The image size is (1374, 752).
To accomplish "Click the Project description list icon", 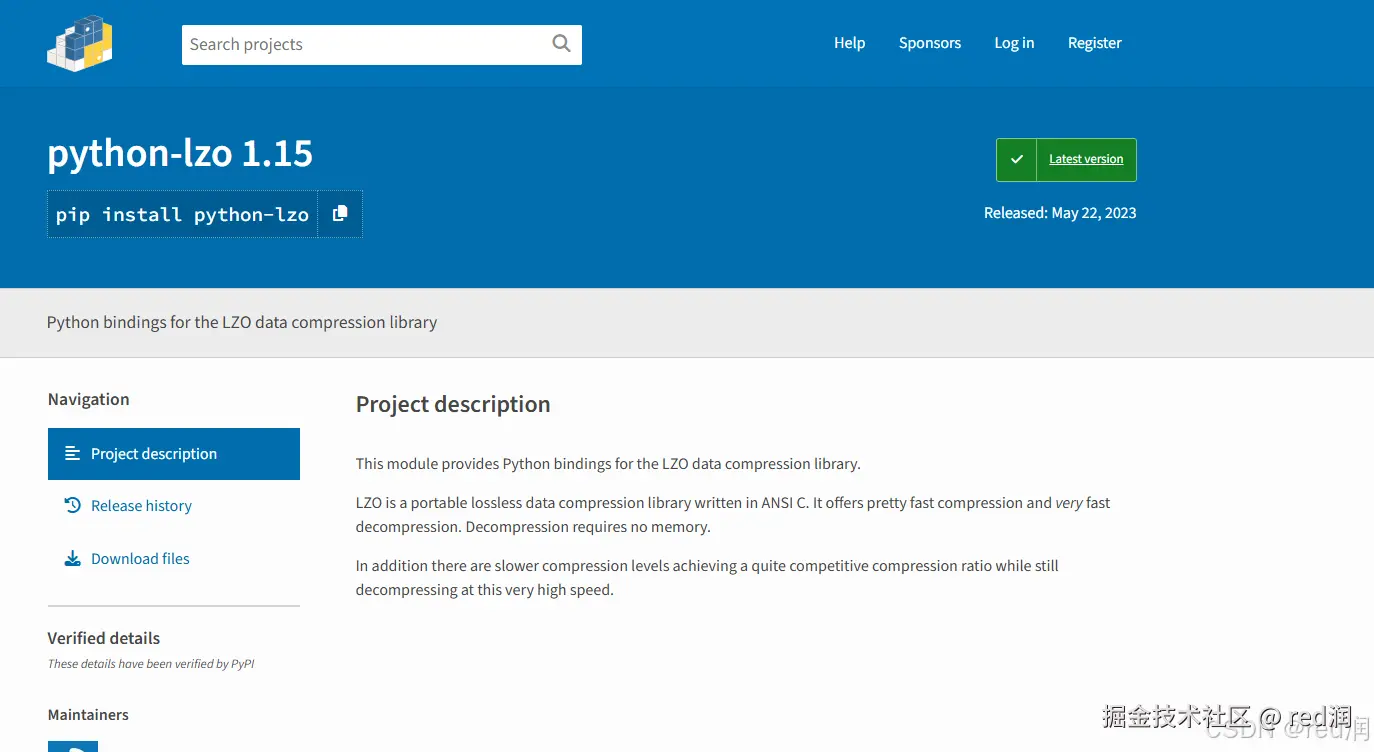I will 72,453.
